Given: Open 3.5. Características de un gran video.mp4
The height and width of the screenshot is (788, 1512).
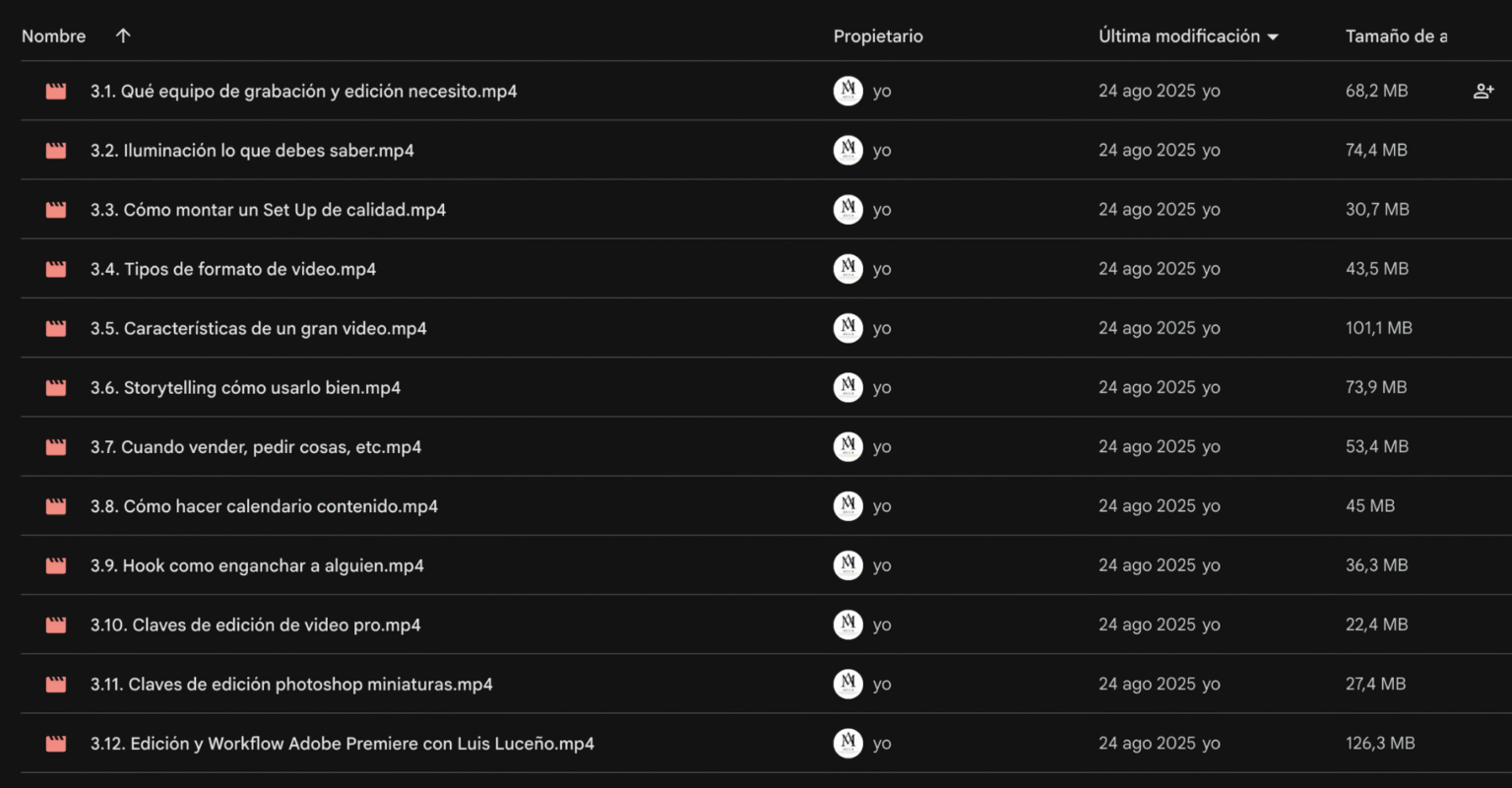Looking at the screenshot, I should 258,329.
